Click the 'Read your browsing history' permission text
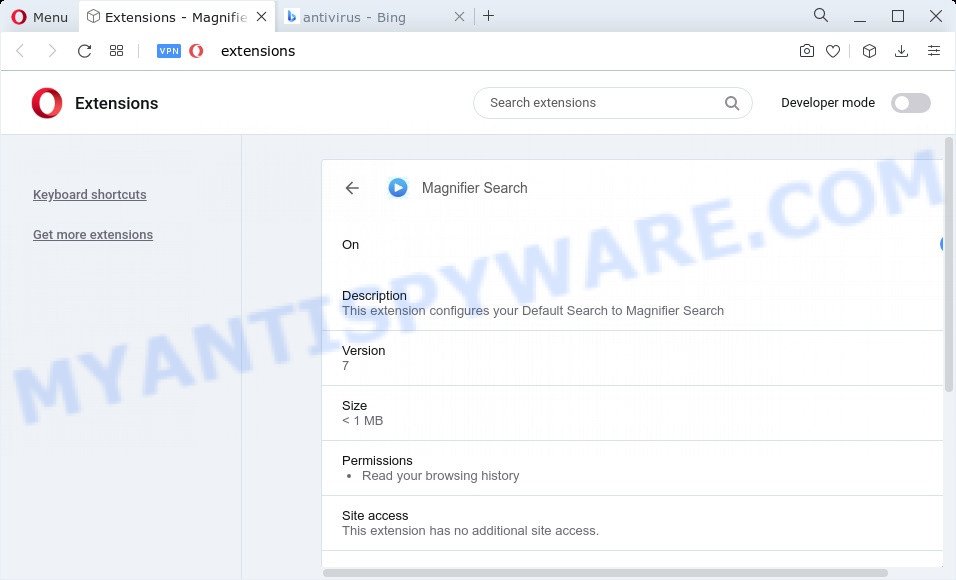 click(x=440, y=476)
